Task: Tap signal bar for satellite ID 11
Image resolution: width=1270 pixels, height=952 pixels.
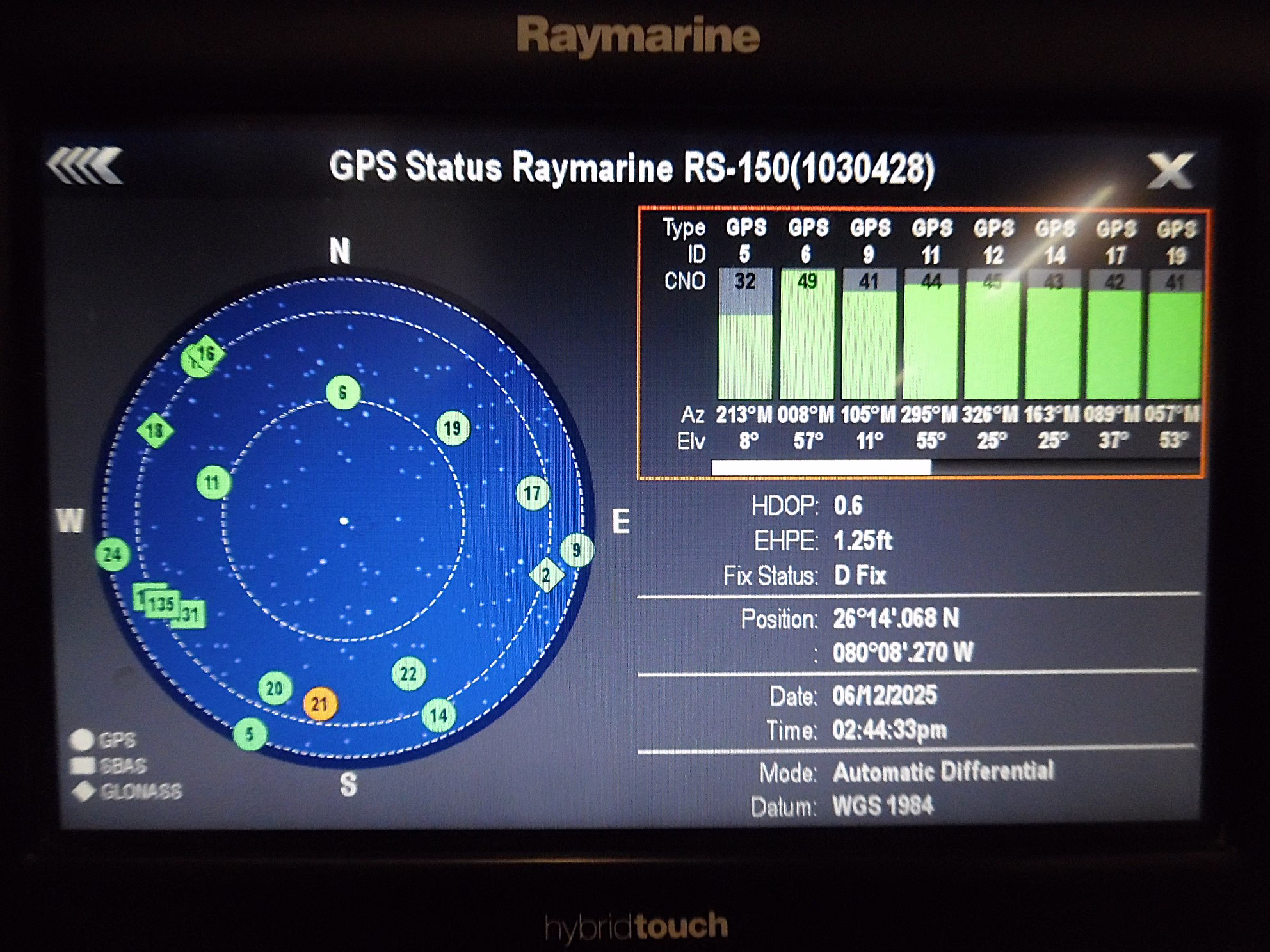Action: tap(931, 334)
